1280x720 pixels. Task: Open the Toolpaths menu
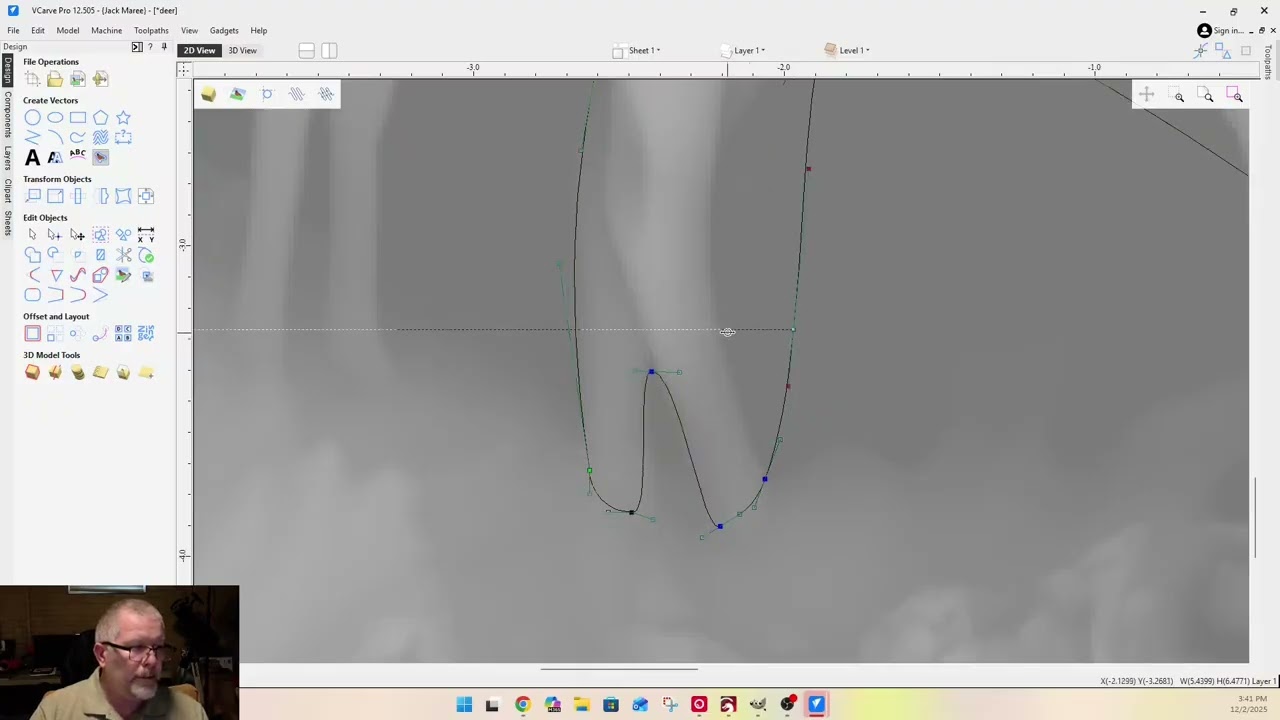151,31
